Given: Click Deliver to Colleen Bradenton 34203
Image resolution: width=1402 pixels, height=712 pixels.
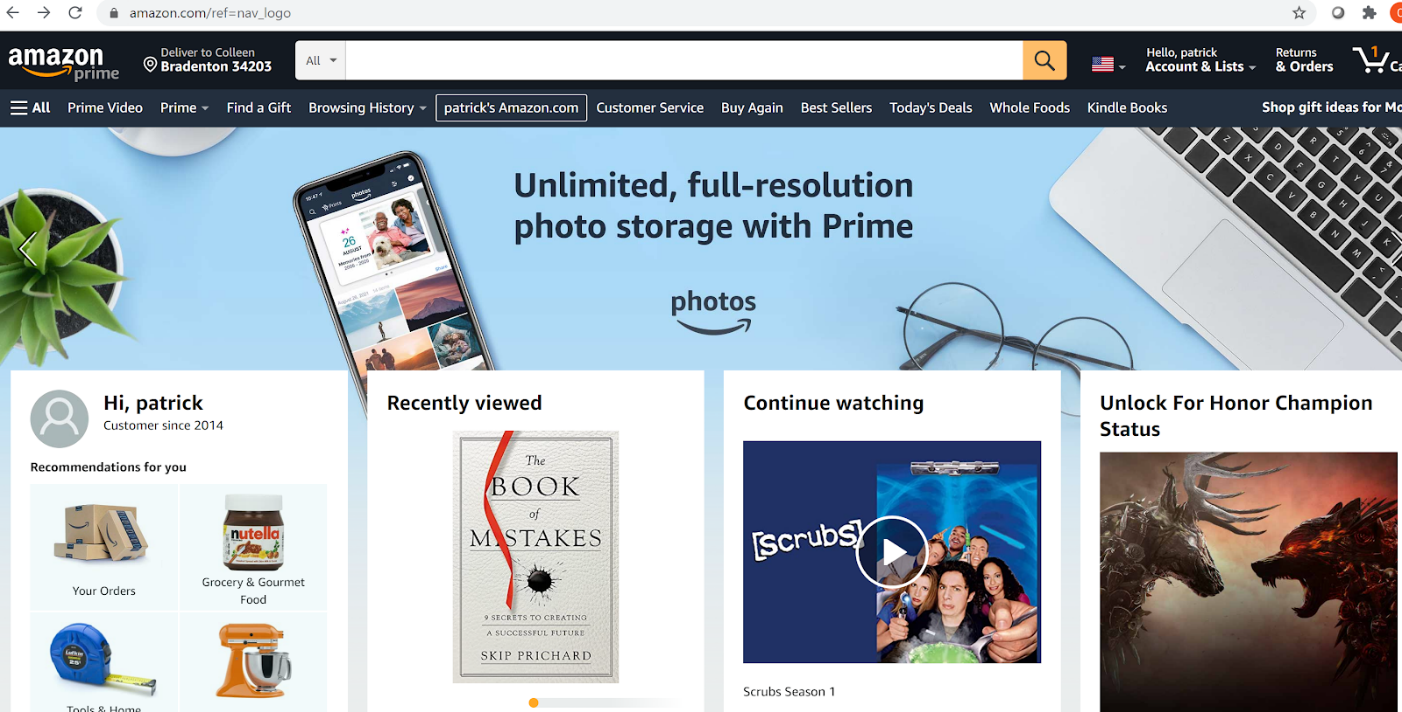Looking at the screenshot, I should point(208,60).
